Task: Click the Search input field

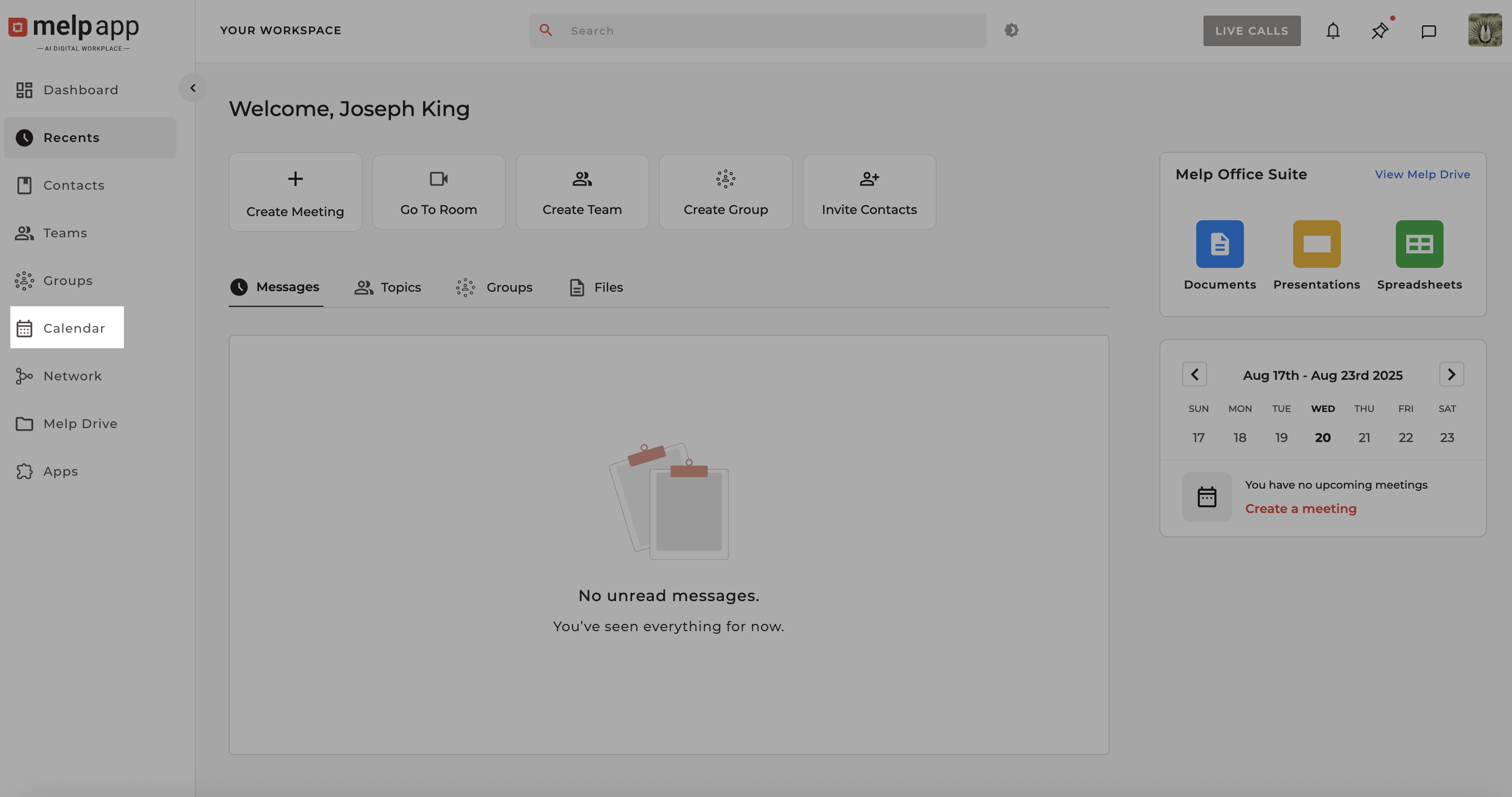Action: pos(769,31)
